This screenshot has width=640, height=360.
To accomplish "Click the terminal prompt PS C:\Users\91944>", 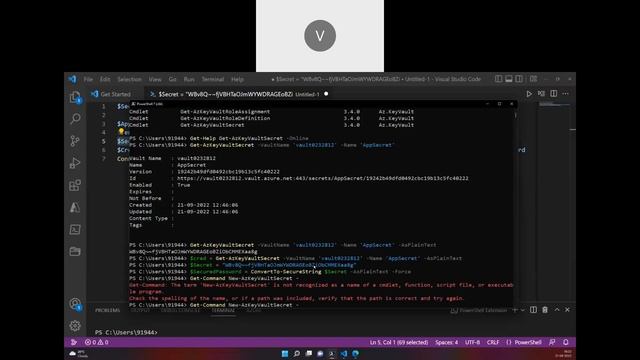I will pos(126,333).
